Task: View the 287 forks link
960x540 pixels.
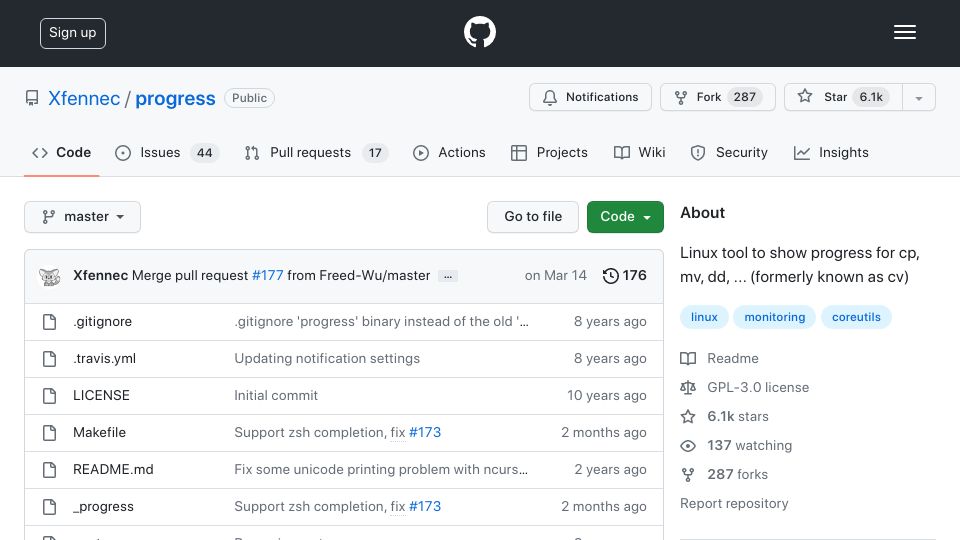Action: pos(737,474)
